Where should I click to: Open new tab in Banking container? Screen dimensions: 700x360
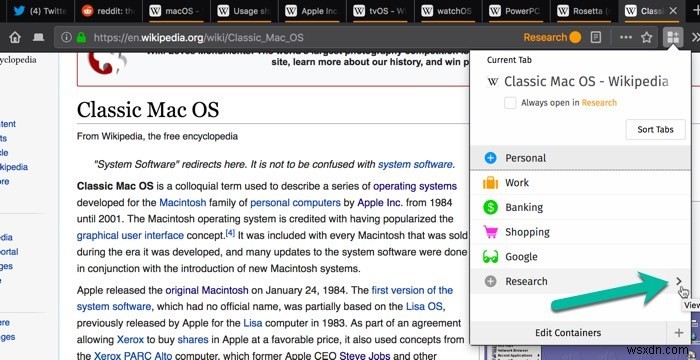coord(580,207)
